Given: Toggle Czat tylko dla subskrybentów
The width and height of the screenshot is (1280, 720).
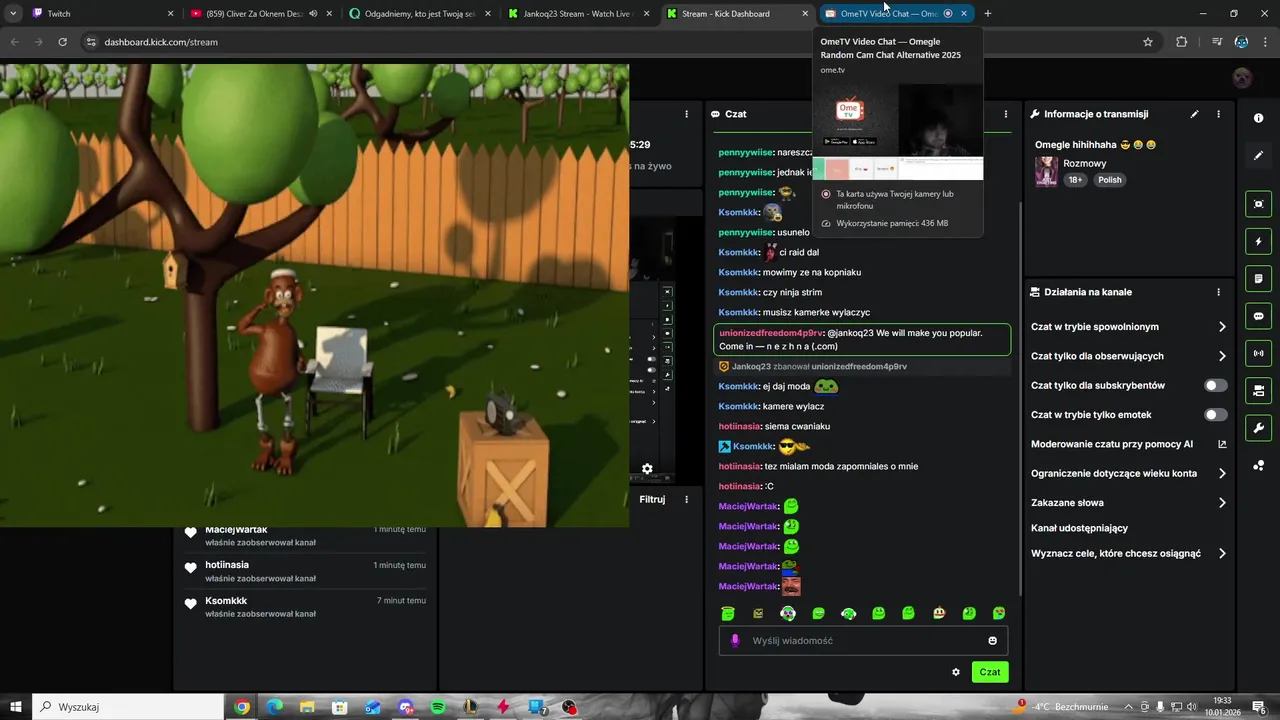Looking at the screenshot, I should pos(1216,385).
